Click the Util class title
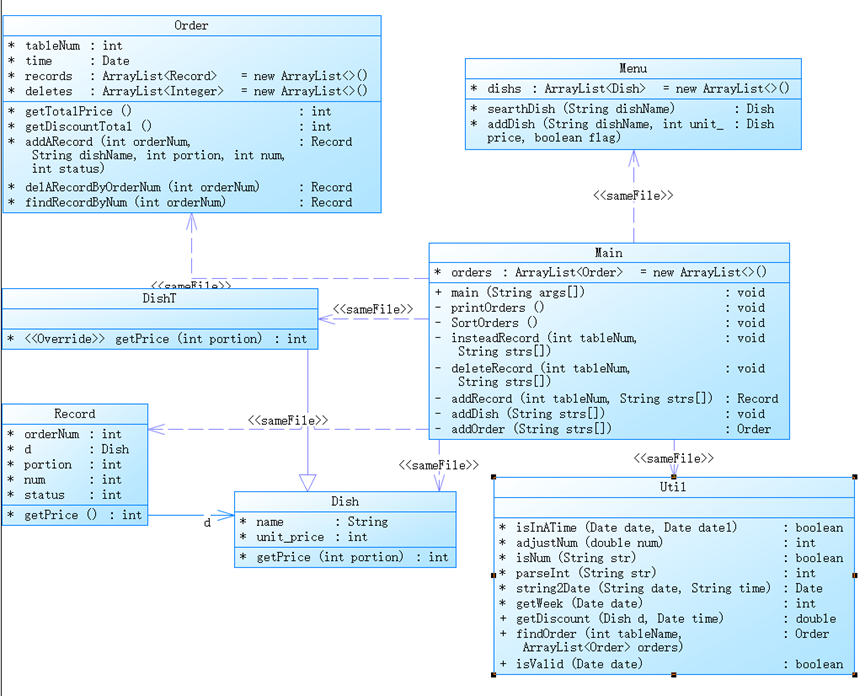 (673, 487)
